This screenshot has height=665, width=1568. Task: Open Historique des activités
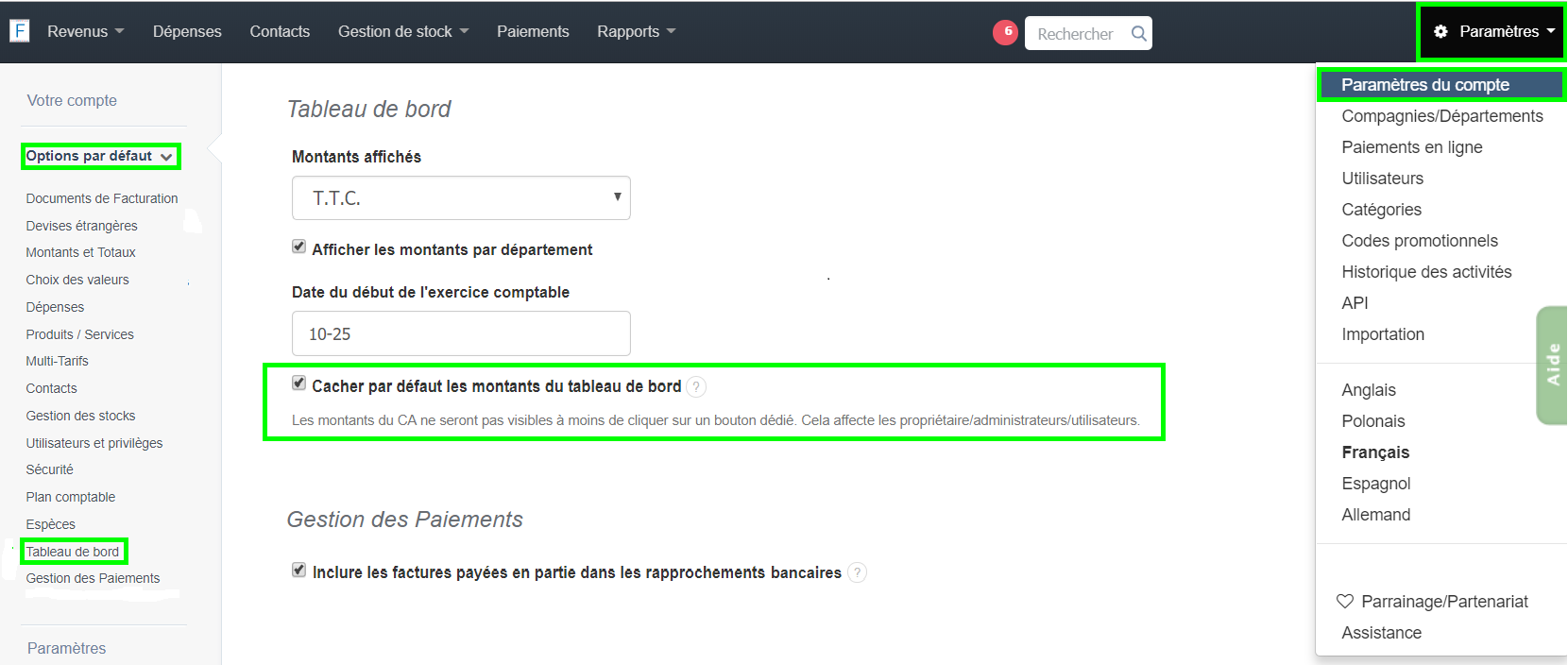(x=1426, y=272)
